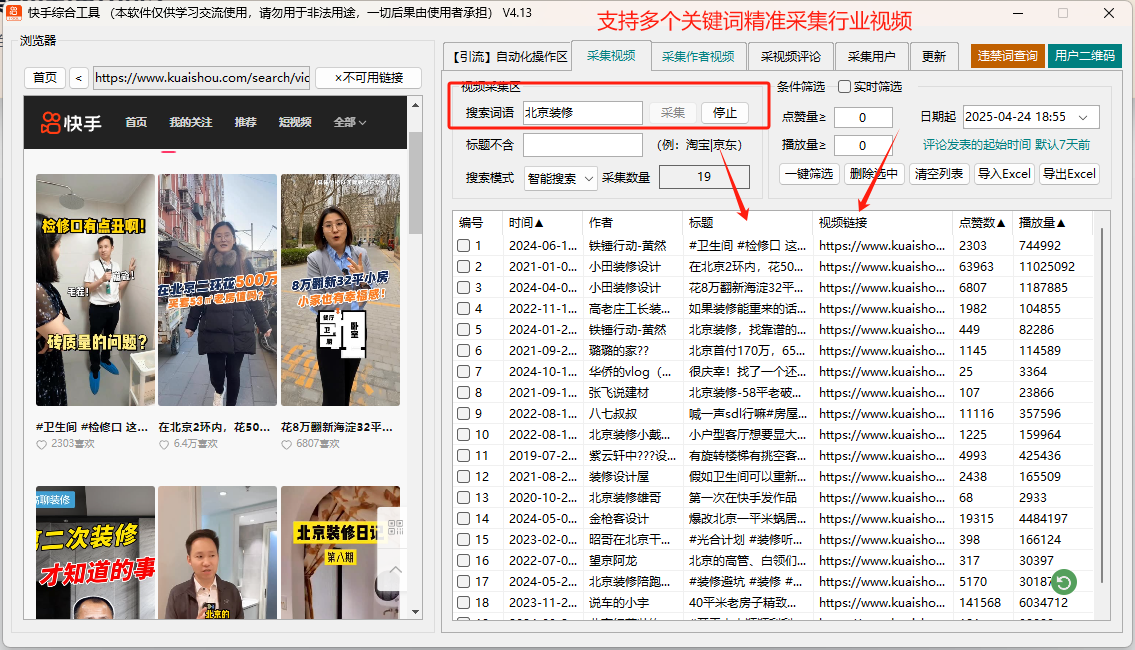
Task: Check the checkbox on result row 1
Action: point(464,244)
